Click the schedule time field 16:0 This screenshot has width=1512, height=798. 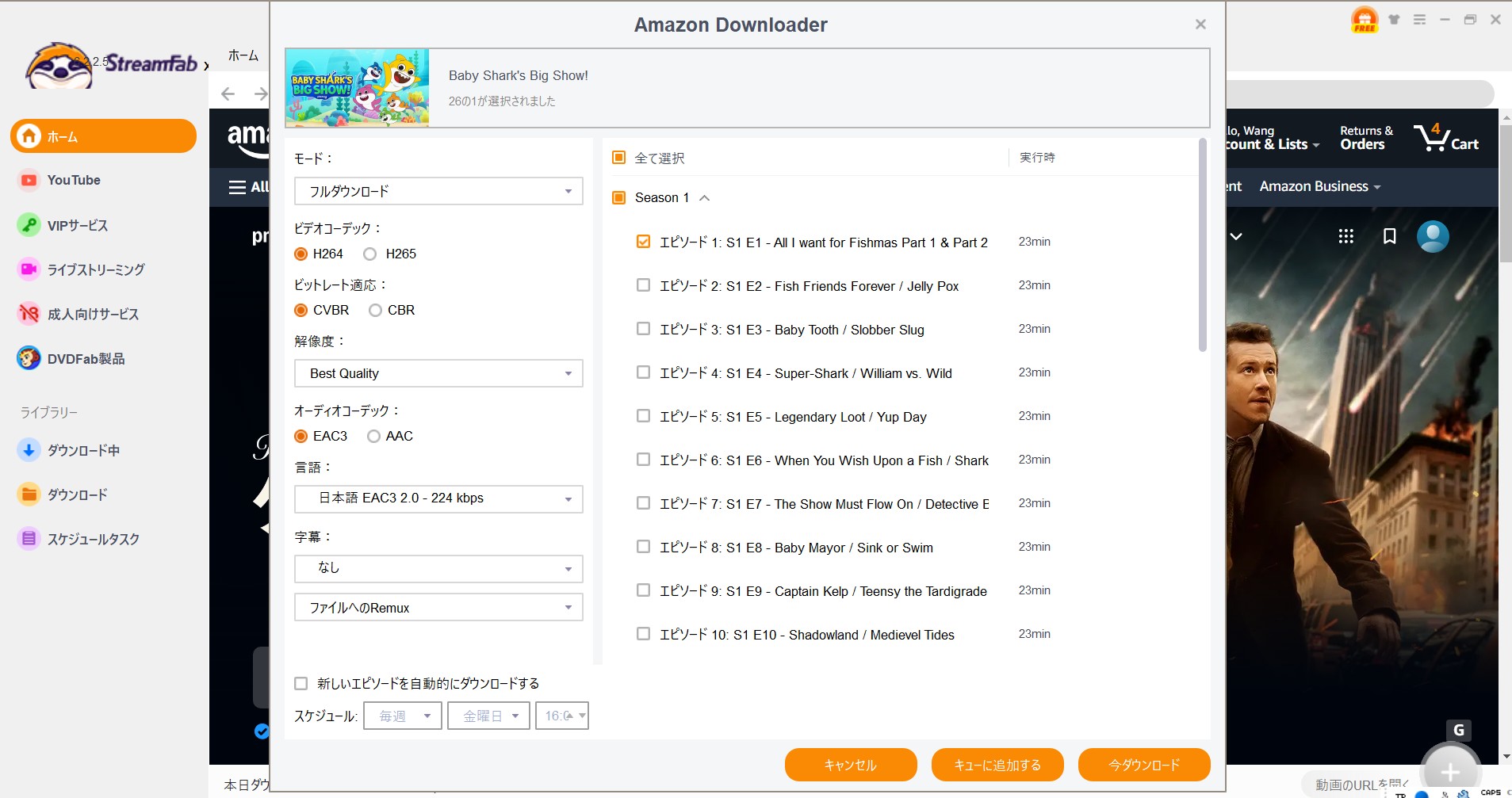[x=562, y=716]
